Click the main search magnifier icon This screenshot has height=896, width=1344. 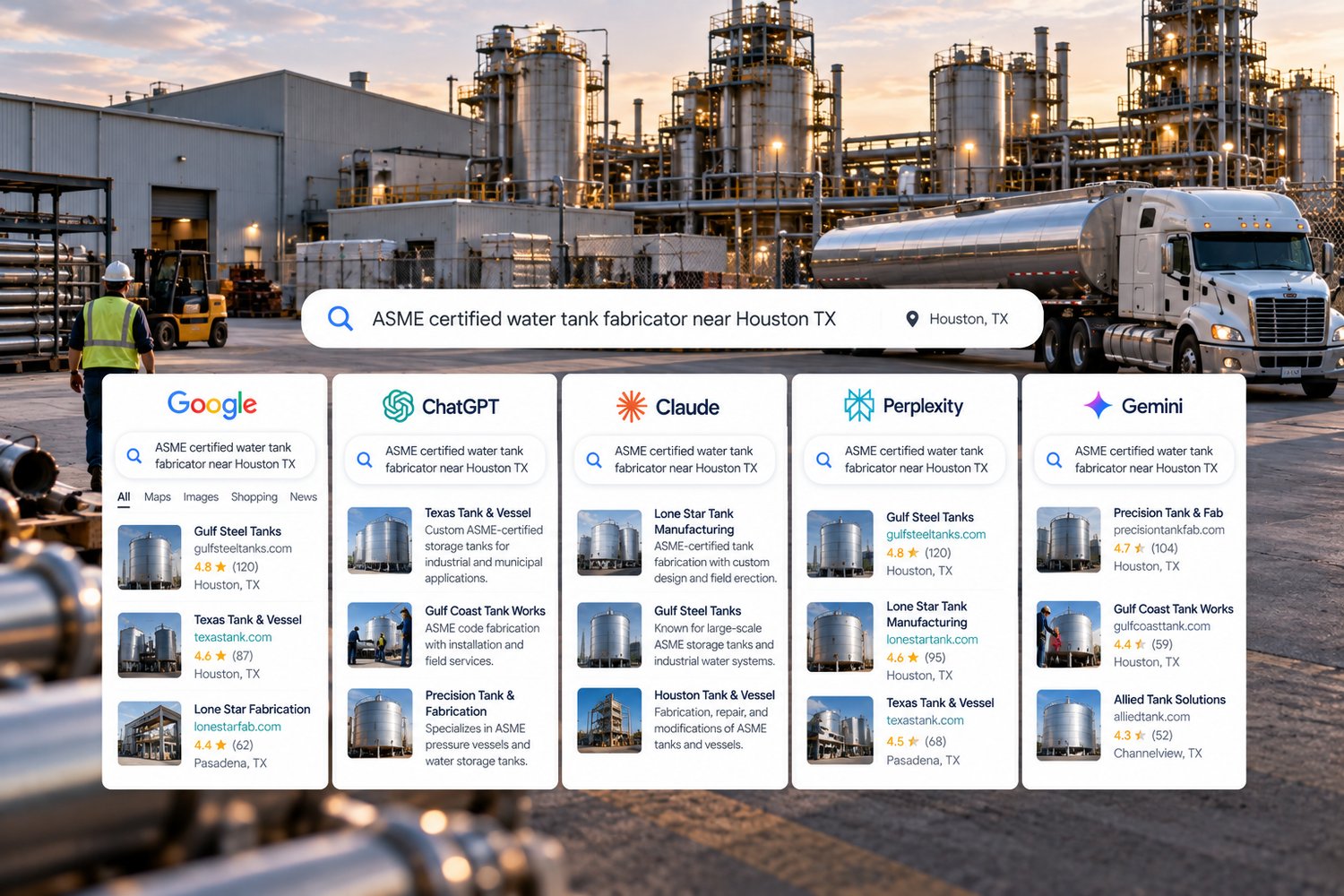(x=340, y=318)
